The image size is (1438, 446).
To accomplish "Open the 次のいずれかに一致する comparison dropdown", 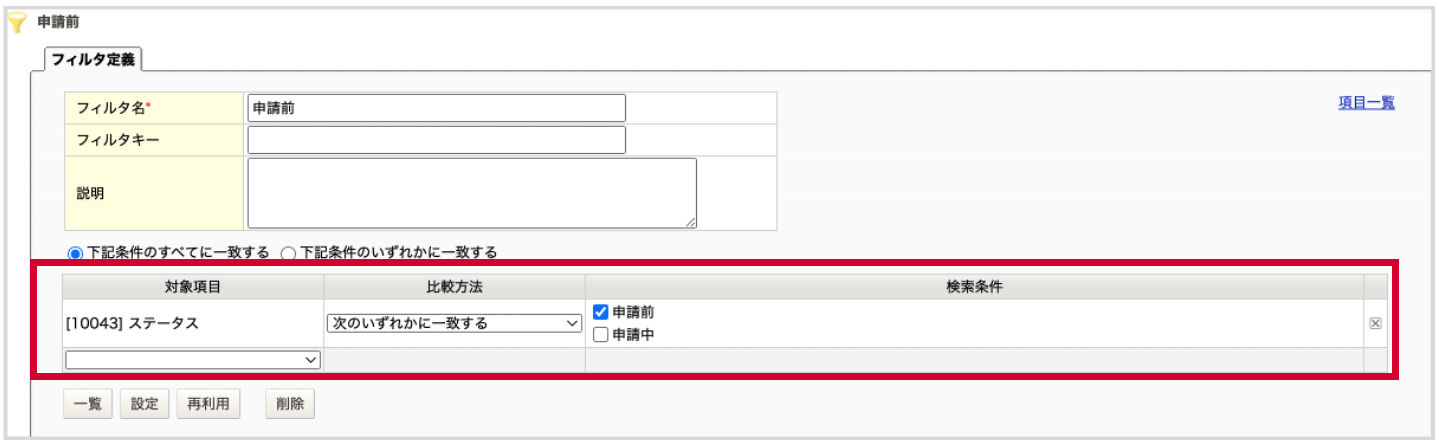I will [454, 324].
